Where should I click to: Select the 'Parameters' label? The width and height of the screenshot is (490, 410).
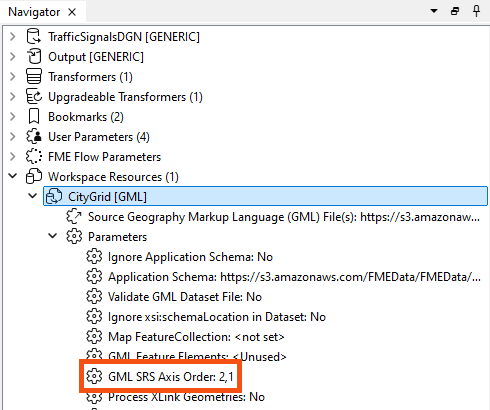click(117, 237)
